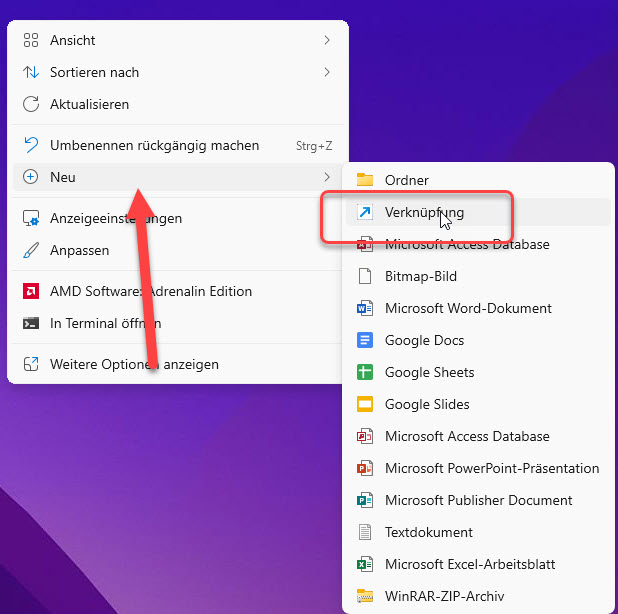Select Verknüpfung in the Neu submenu
The image size is (618, 614).
coord(478,212)
